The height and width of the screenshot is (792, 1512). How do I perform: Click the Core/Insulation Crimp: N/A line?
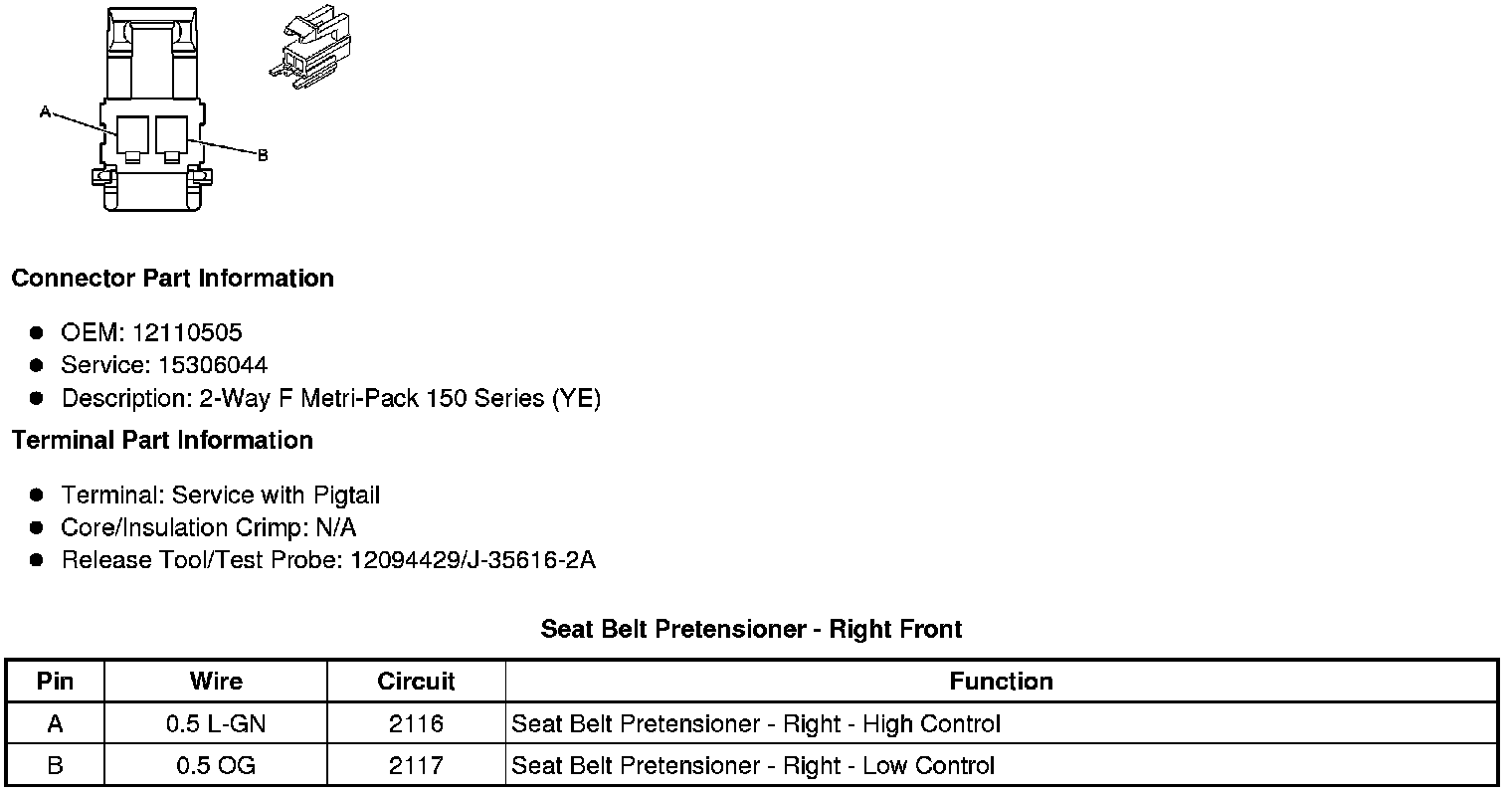point(208,527)
